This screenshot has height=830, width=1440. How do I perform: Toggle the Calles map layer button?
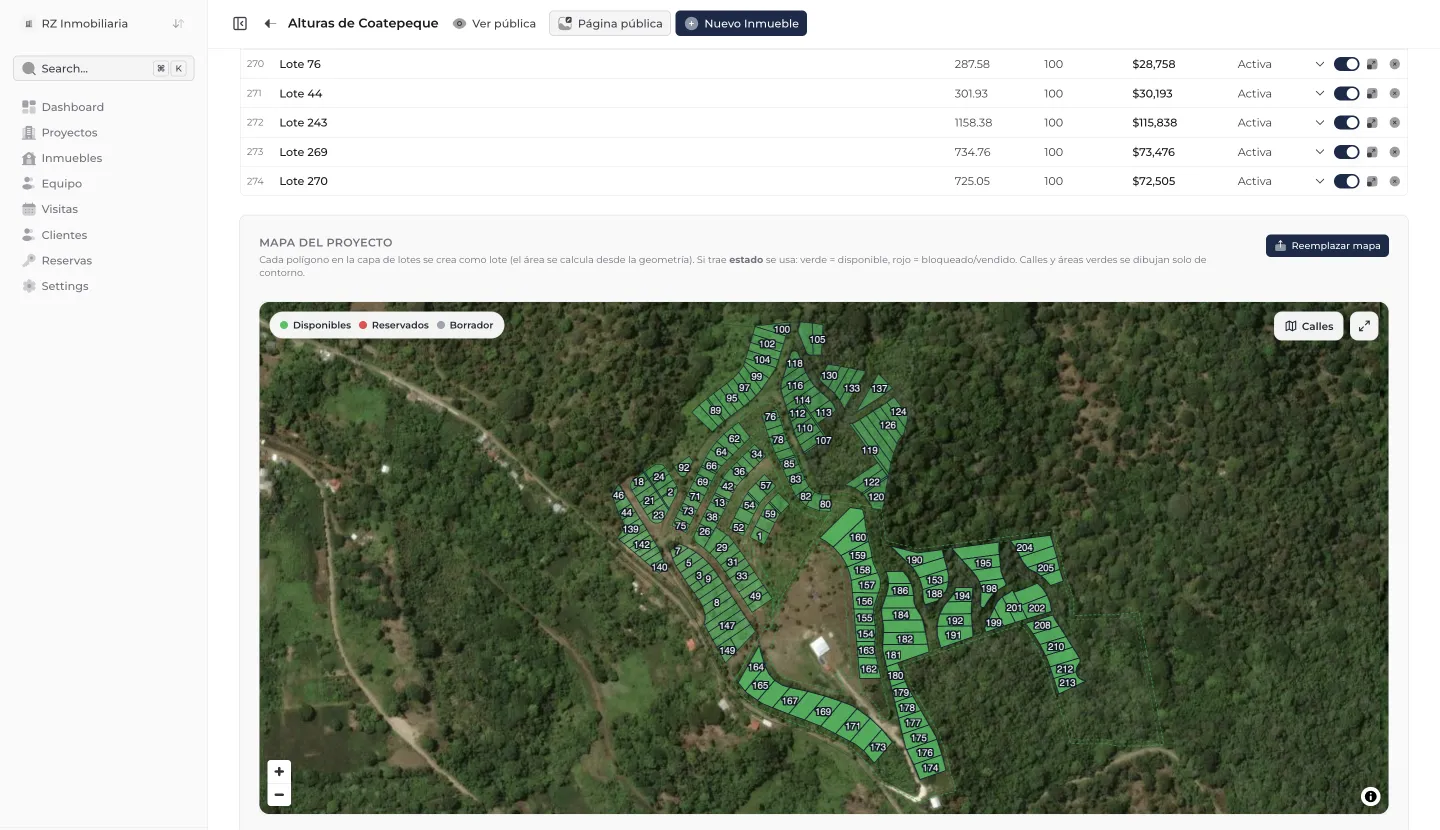[x=1308, y=326]
